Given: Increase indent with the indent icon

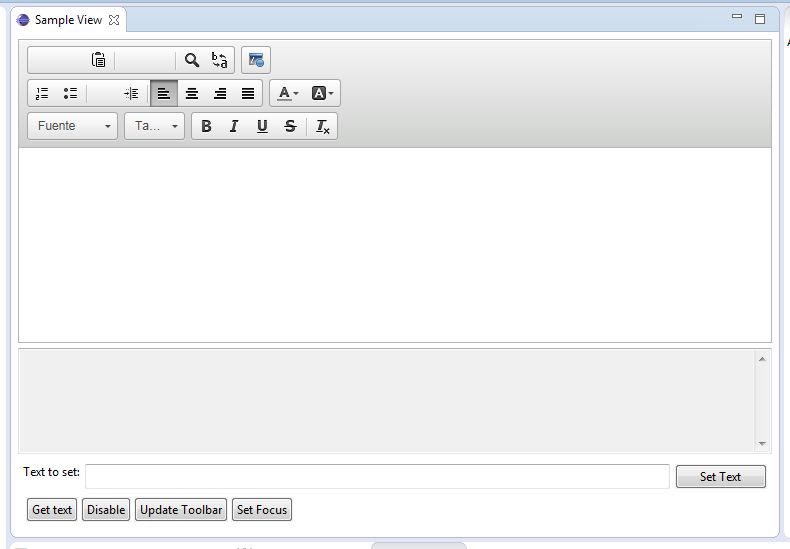Looking at the screenshot, I should [x=131, y=93].
